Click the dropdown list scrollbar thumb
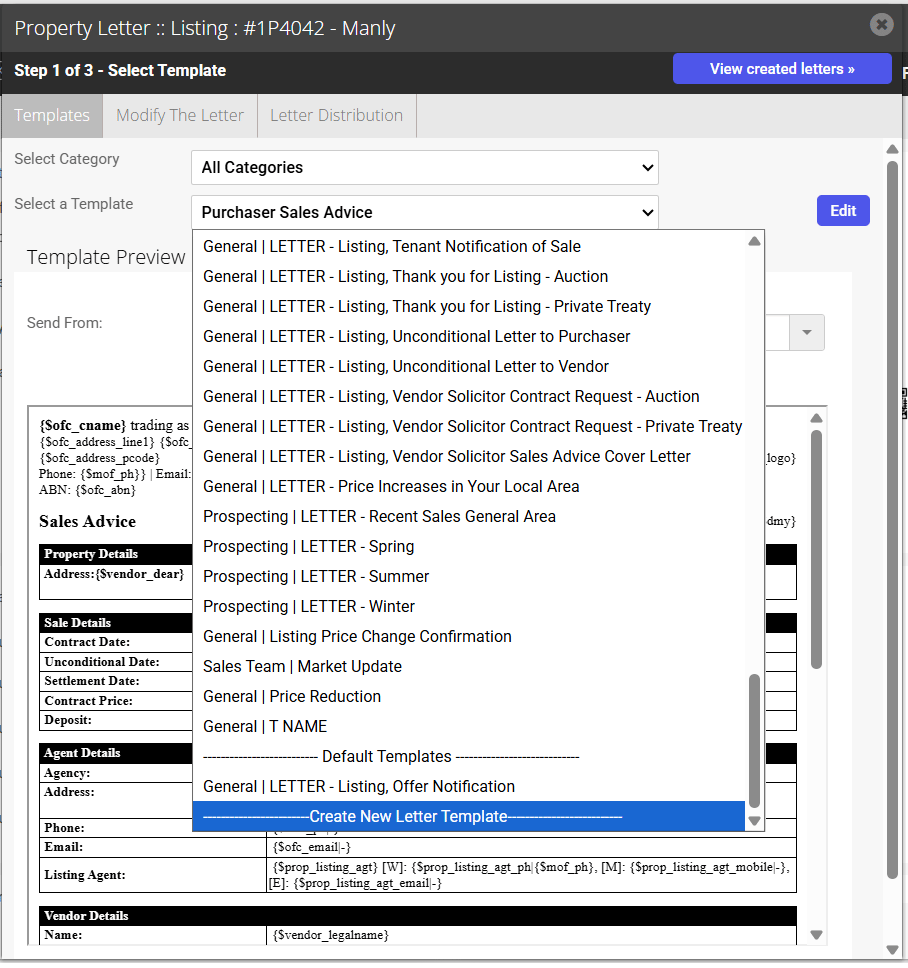The image size is (908, 968). coord(754,741)
